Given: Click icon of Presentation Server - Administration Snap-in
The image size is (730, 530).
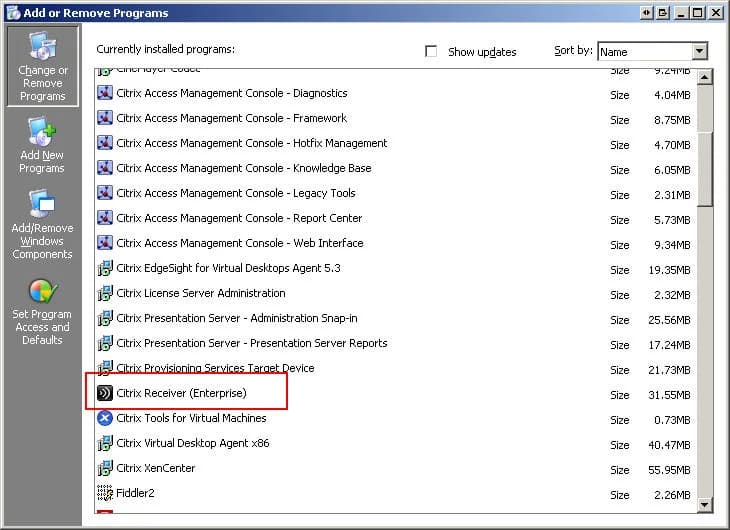Looking at the screenshot, I should (105, 318).
